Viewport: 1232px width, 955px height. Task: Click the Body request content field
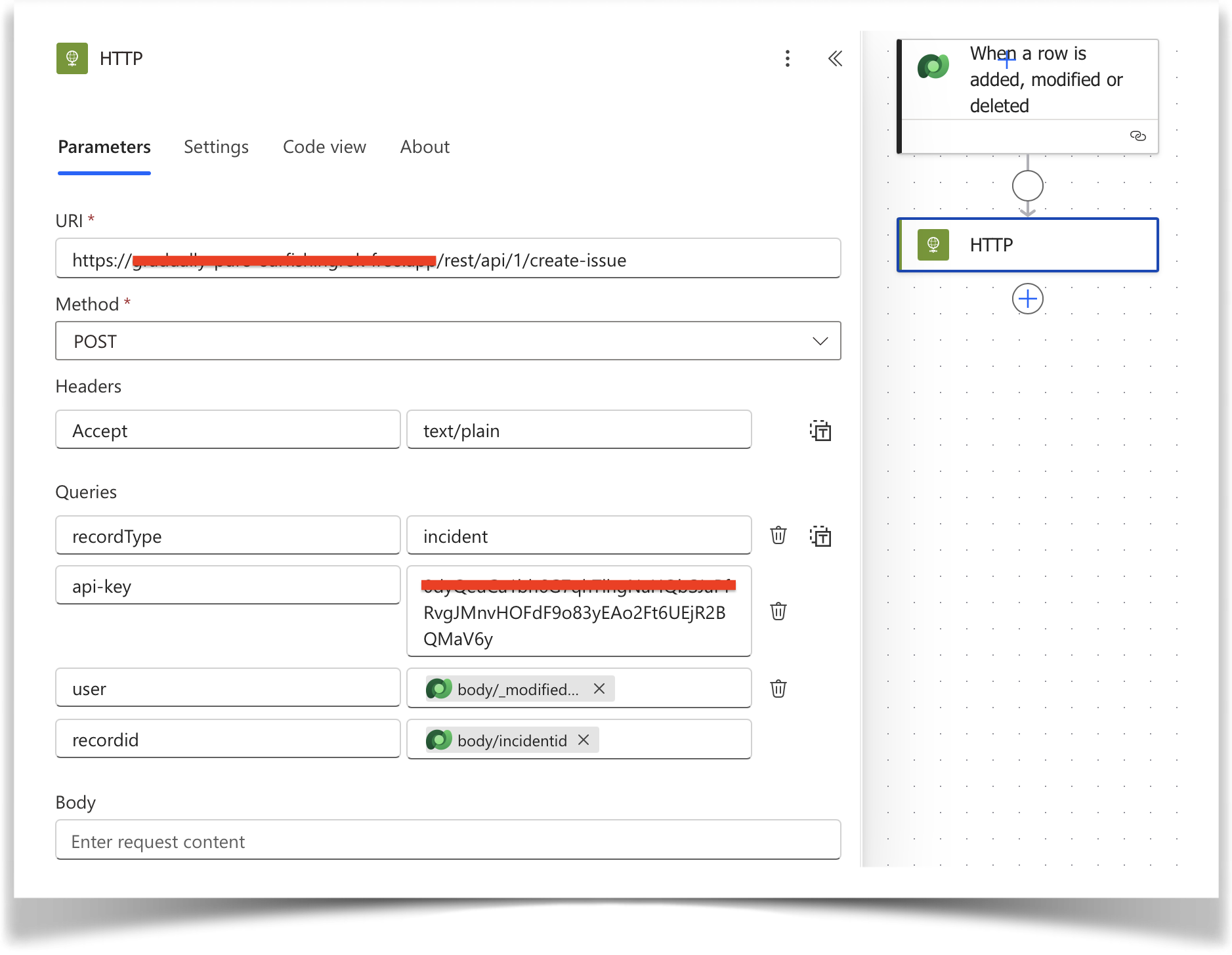448,839
